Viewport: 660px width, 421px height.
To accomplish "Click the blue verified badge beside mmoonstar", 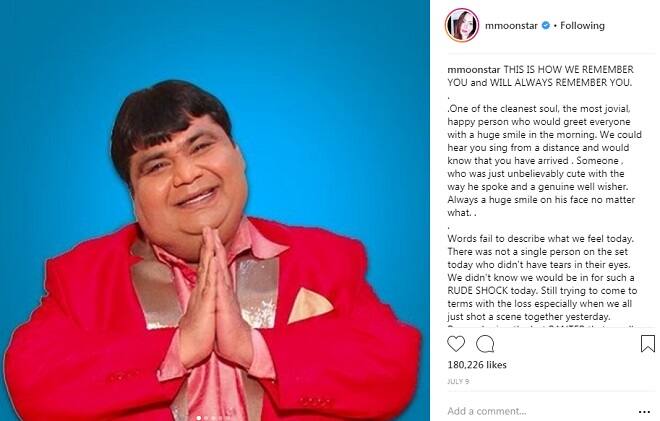I will (x=546, y=26).
